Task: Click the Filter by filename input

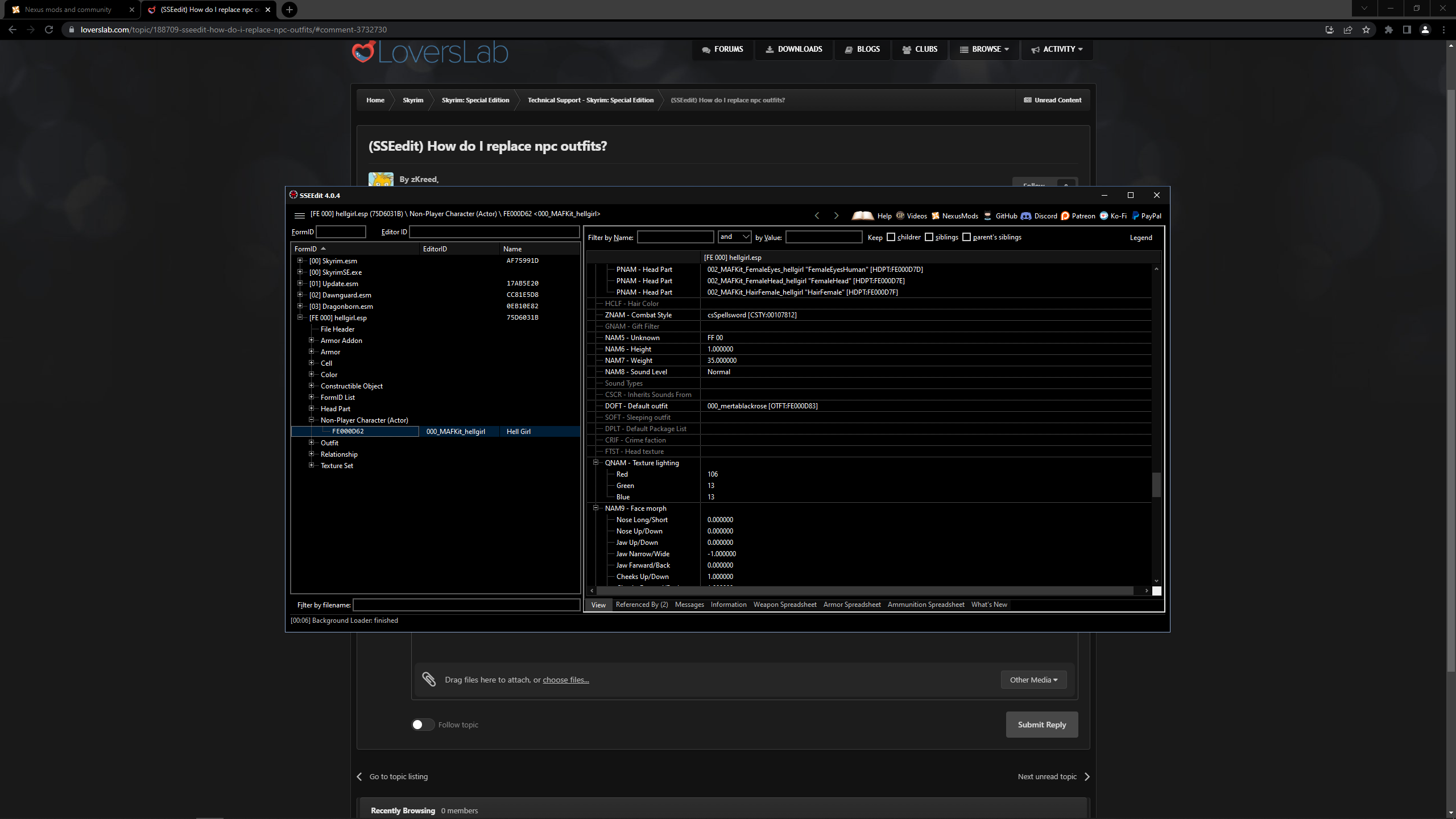Action: click(x=466, y=605)
